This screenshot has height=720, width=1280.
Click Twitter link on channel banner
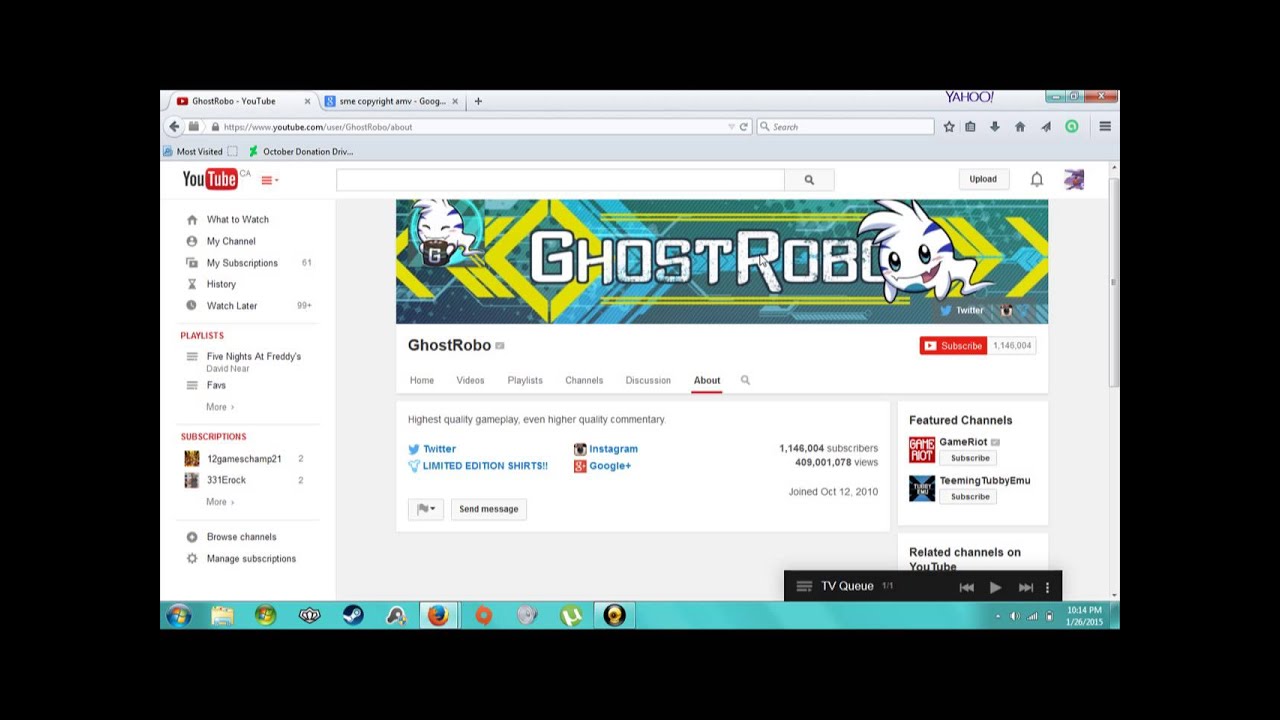click(962, 310)
